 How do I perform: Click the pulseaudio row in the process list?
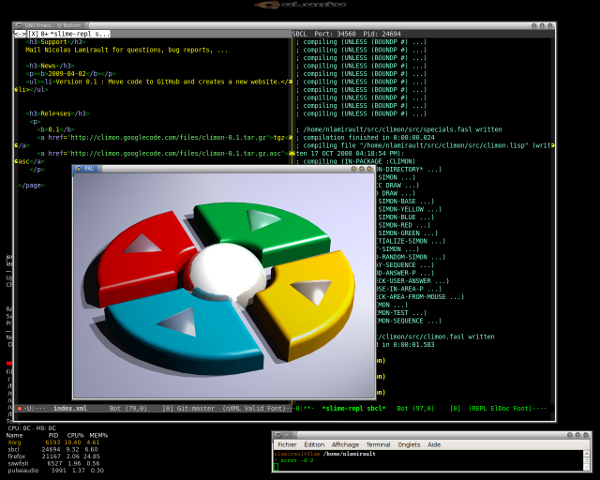pyautogui.click(x=55, y=470)
